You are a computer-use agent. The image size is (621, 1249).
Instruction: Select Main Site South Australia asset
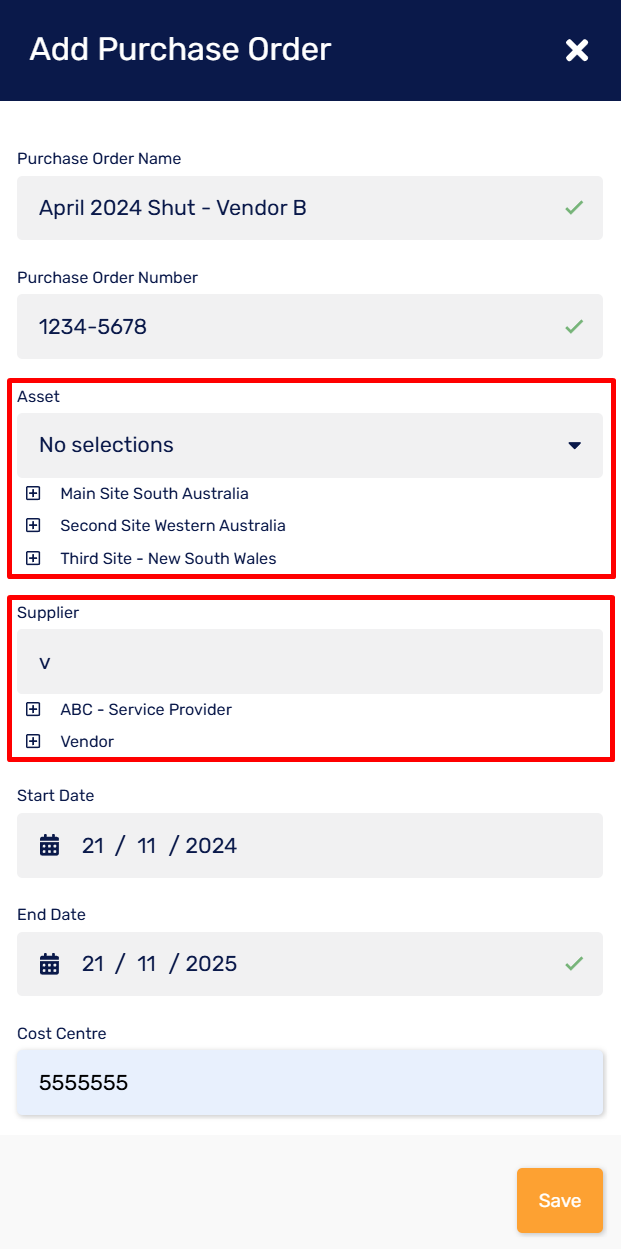[x=153, y=492]
